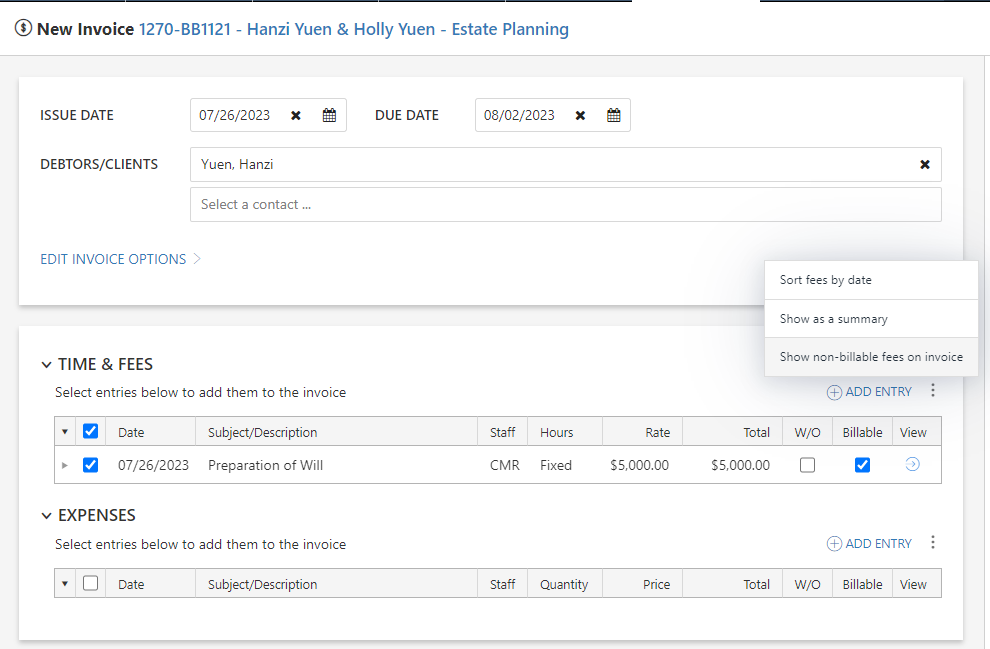Open the issue date calendar picker

pos(329,115)
